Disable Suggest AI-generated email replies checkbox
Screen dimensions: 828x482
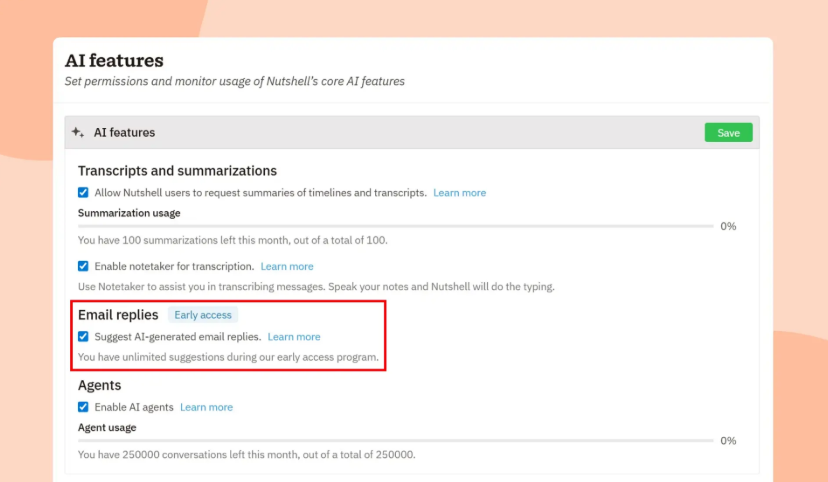(84, 337)
